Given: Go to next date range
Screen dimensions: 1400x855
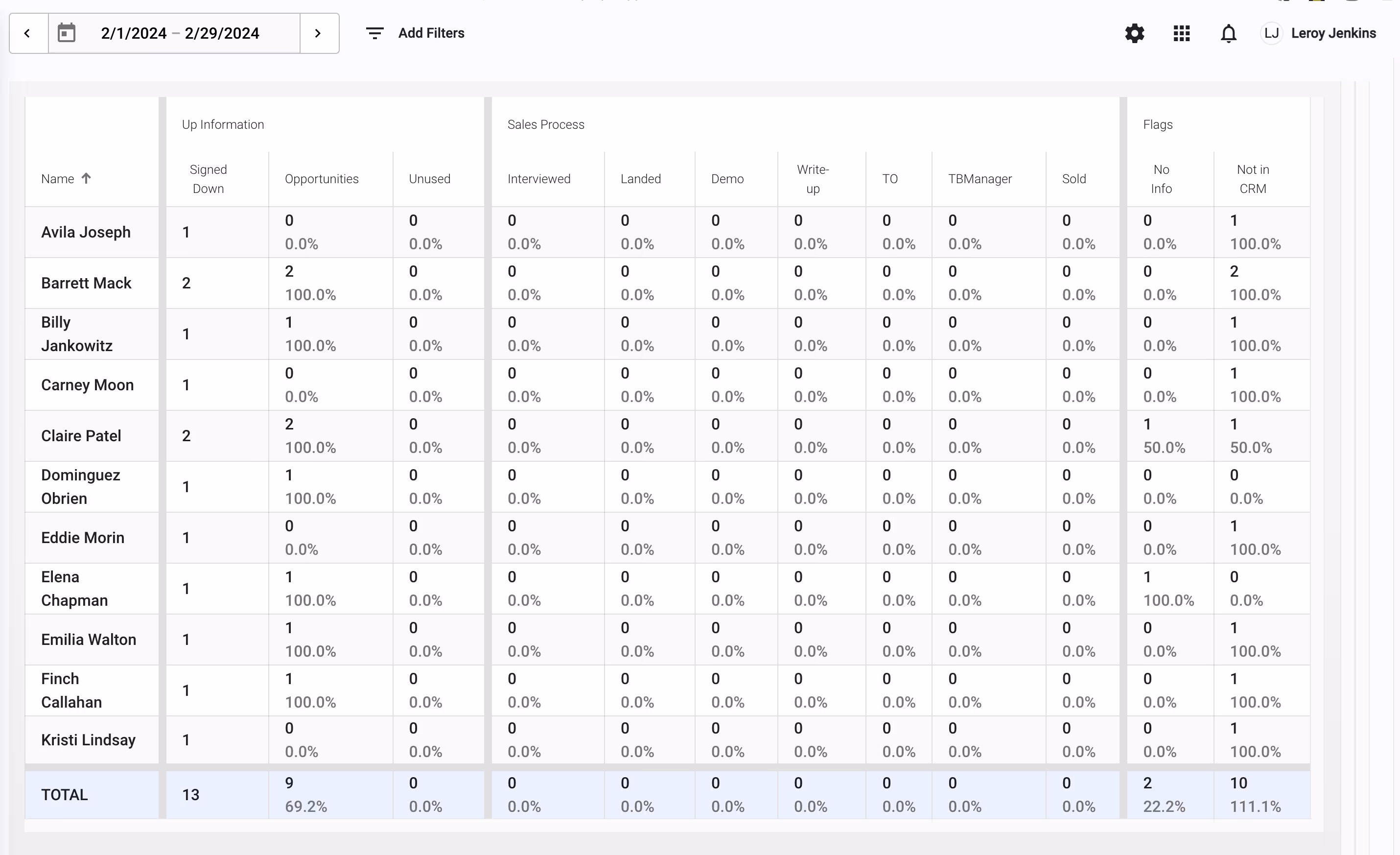Looking at the screenshot, I should pyautogui.click(x=318, y=33).
